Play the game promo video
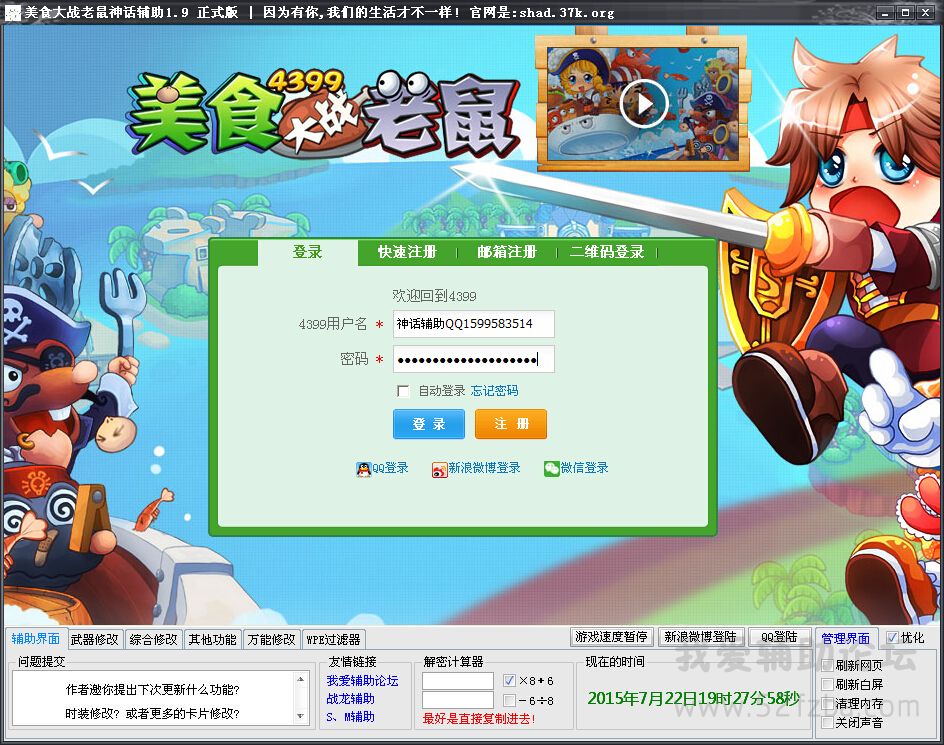944x745 pixels. pos(644,104)
